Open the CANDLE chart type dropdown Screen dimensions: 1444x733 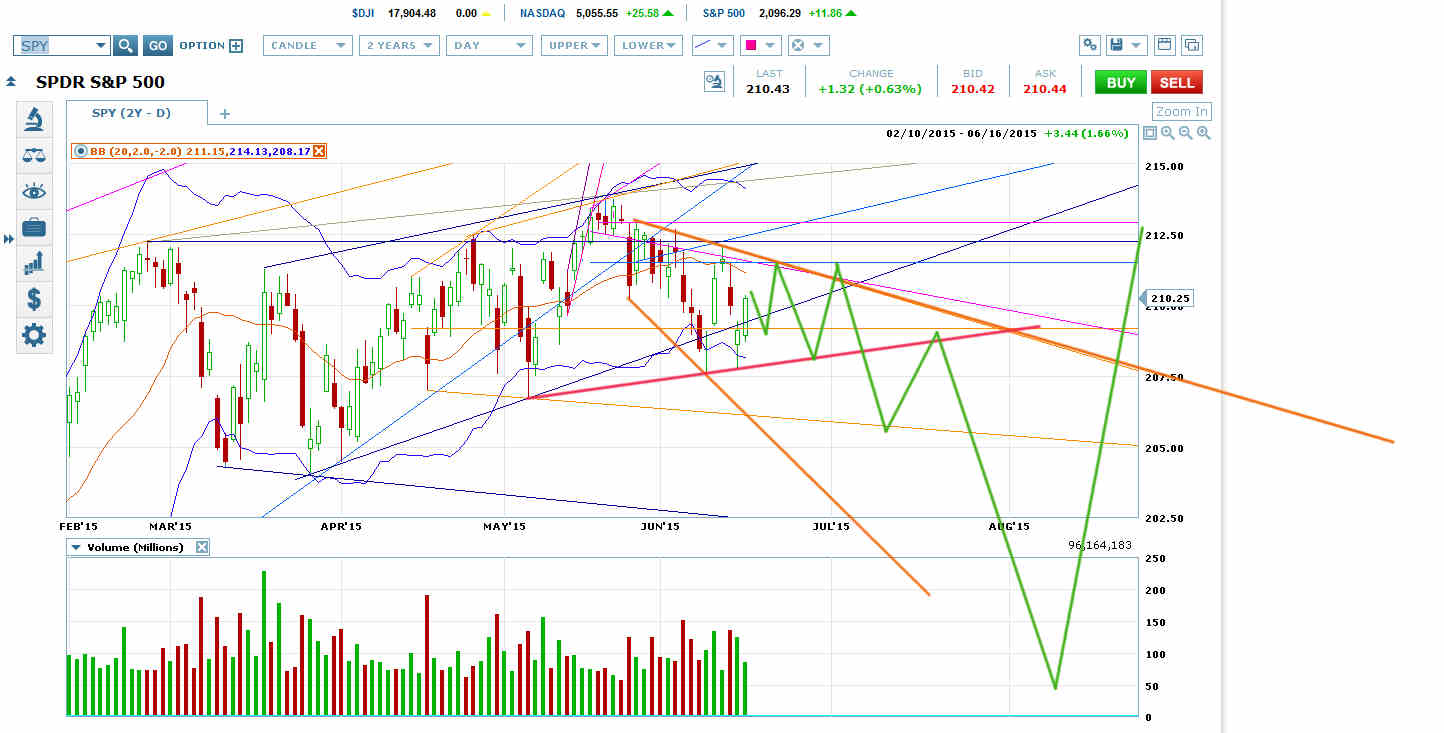308,45
